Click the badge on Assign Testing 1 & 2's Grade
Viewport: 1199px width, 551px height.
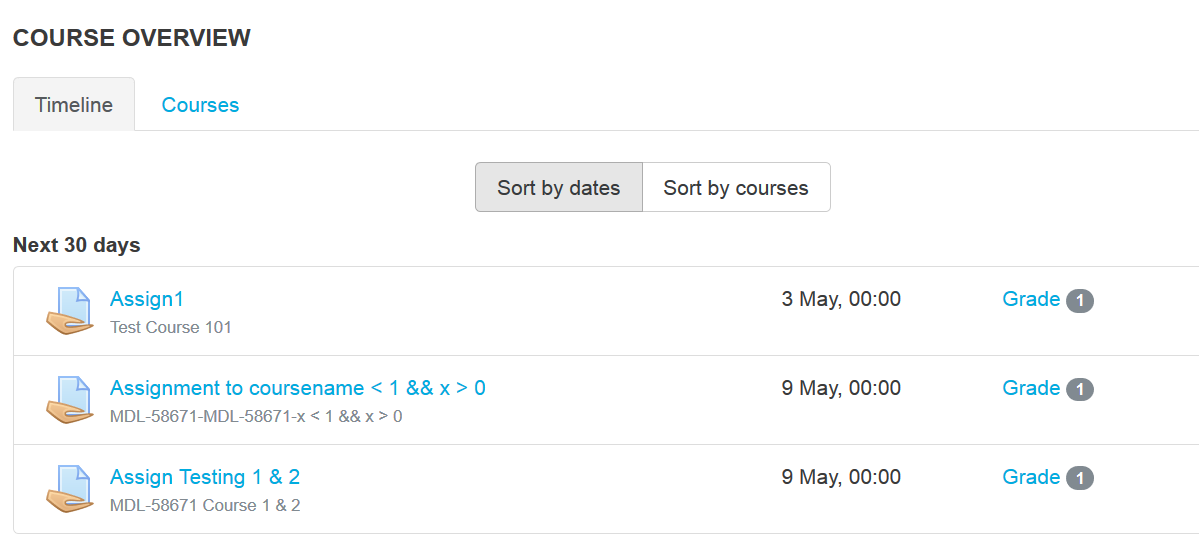1080,479
